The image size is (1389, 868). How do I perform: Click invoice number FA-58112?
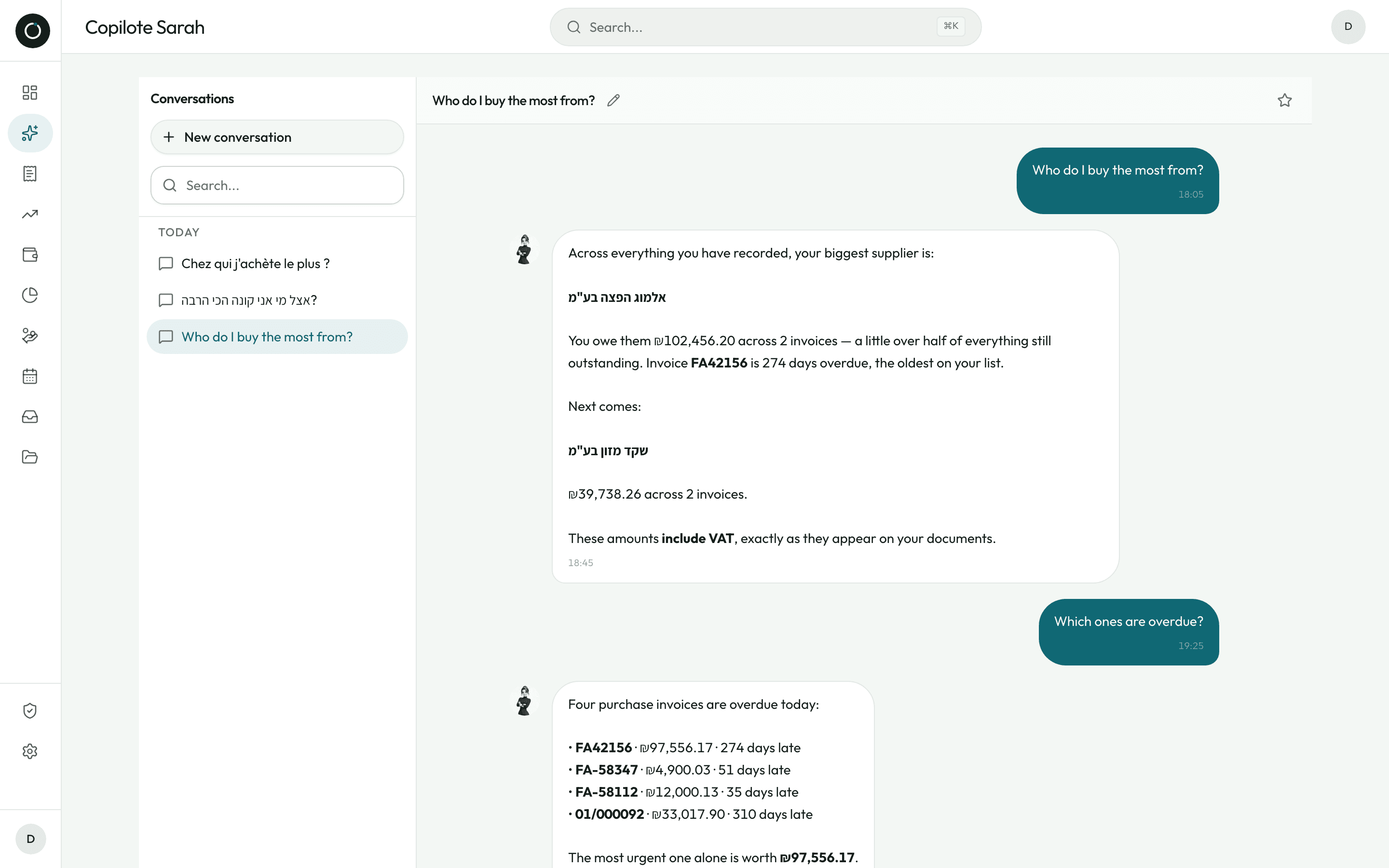[x=606, y=792]
